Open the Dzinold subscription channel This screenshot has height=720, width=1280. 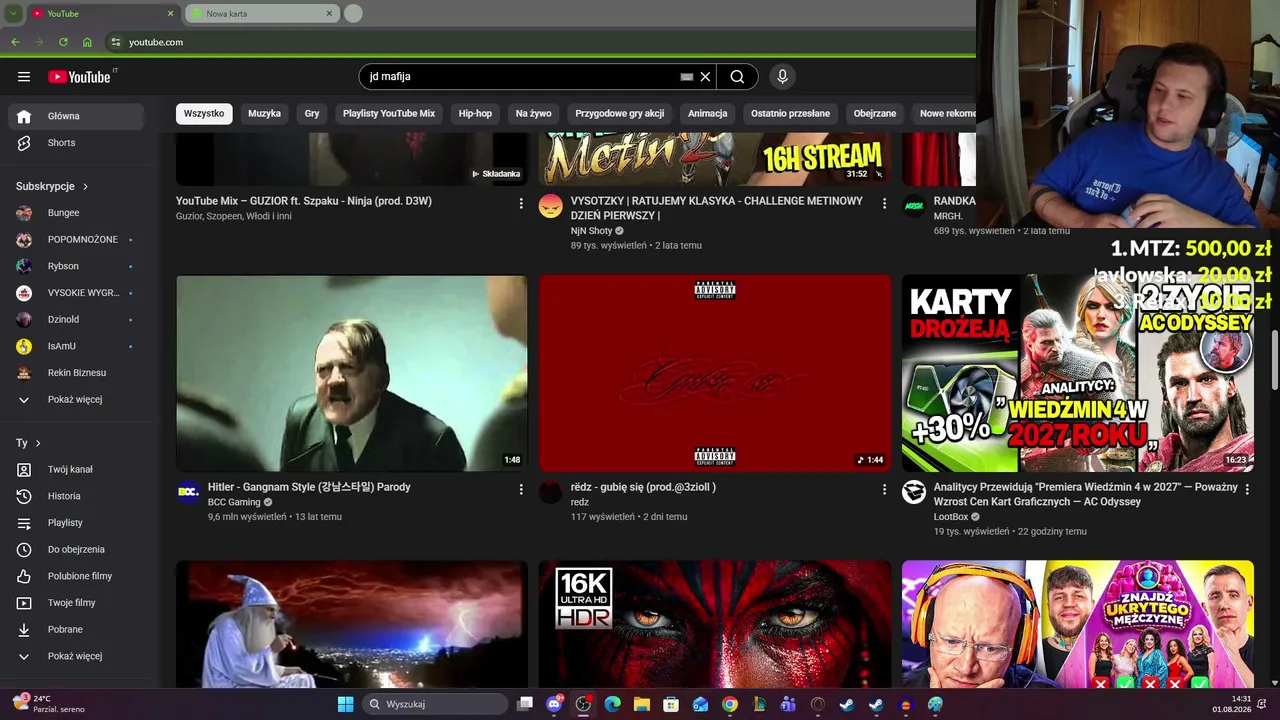pos(76,320)
